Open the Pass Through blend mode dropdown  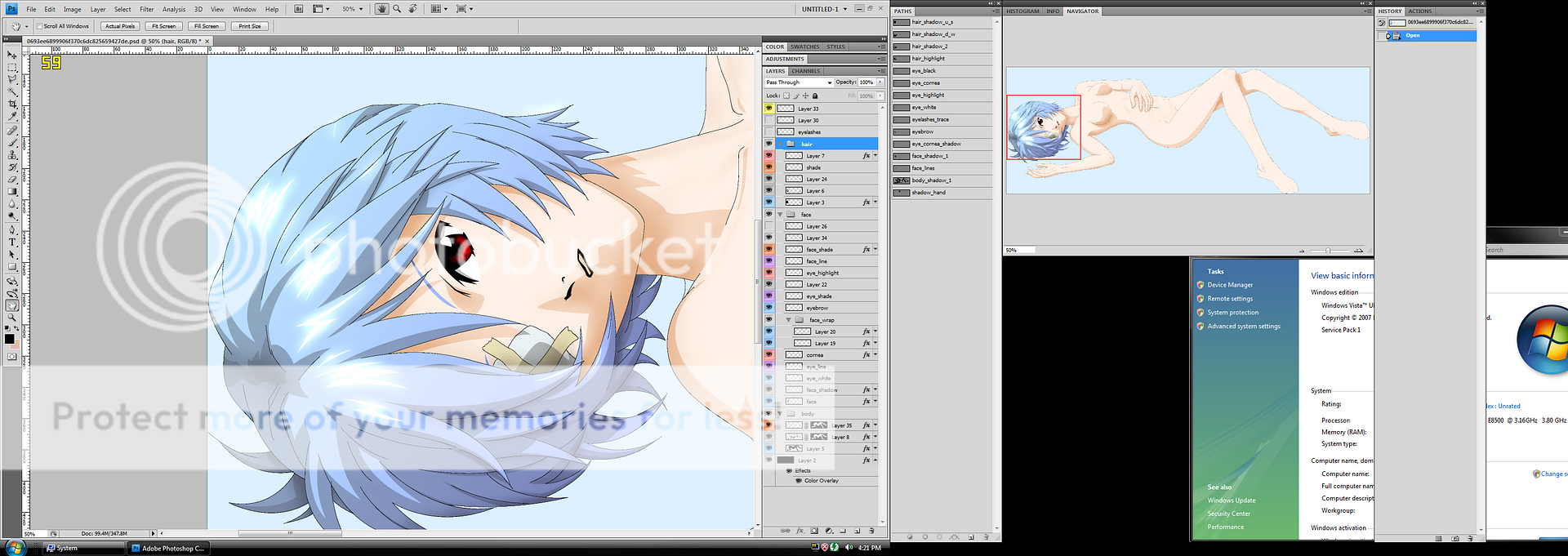click(798, 82)
